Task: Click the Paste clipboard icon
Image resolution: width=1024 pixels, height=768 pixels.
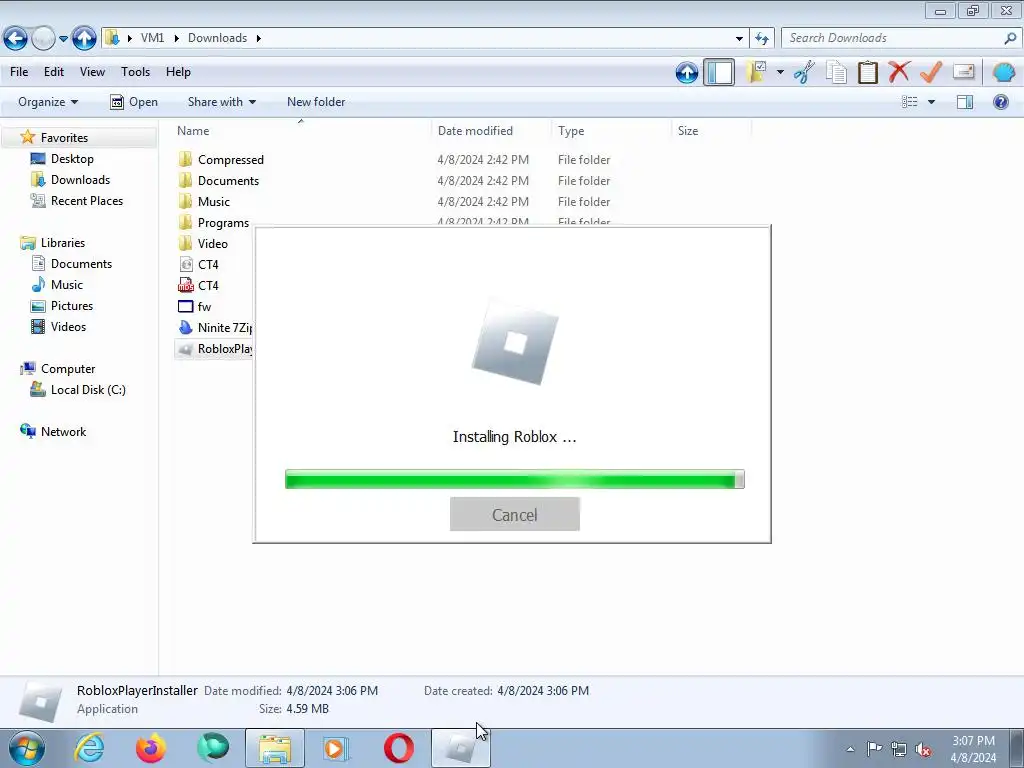Action: pos(867,72)
